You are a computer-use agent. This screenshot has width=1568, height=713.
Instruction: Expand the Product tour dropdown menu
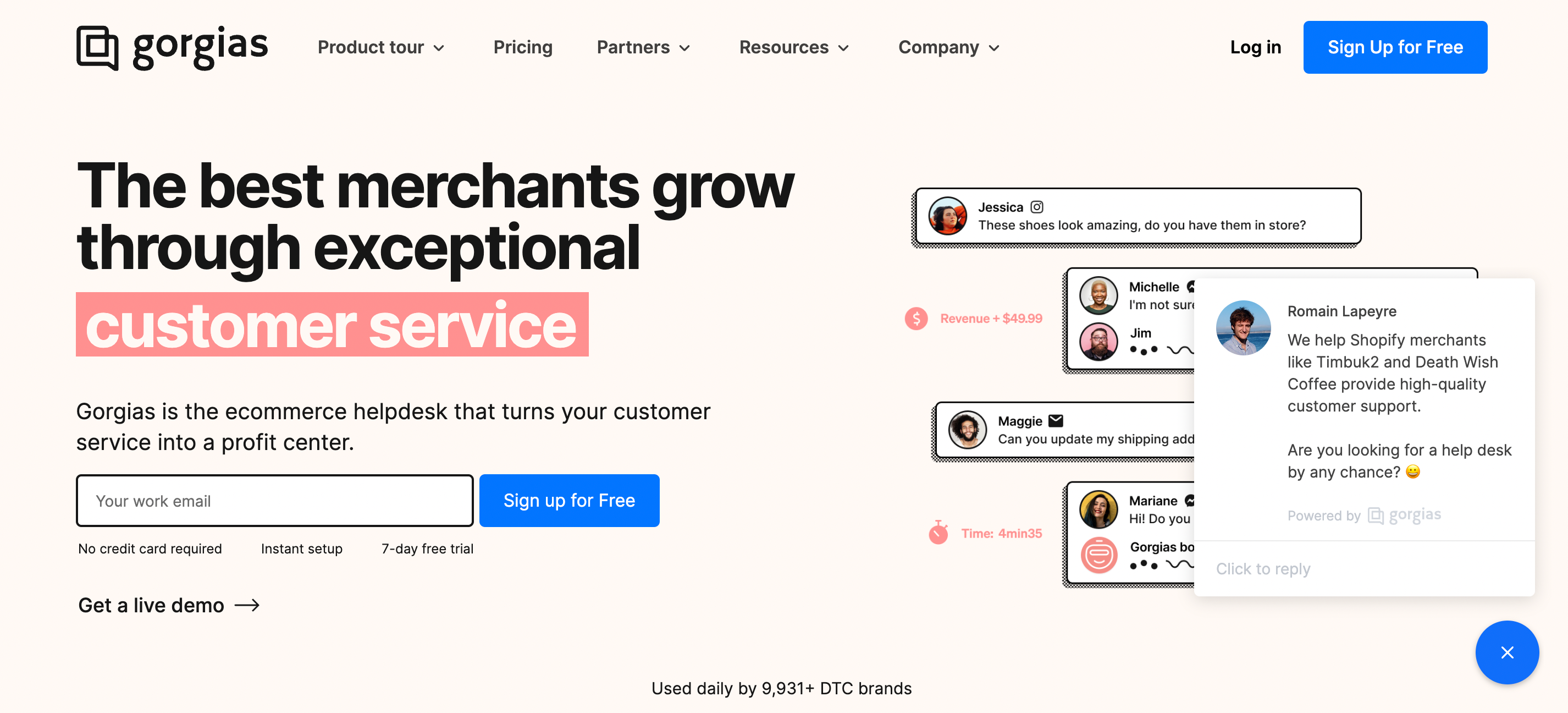click(x=382, y=47)
